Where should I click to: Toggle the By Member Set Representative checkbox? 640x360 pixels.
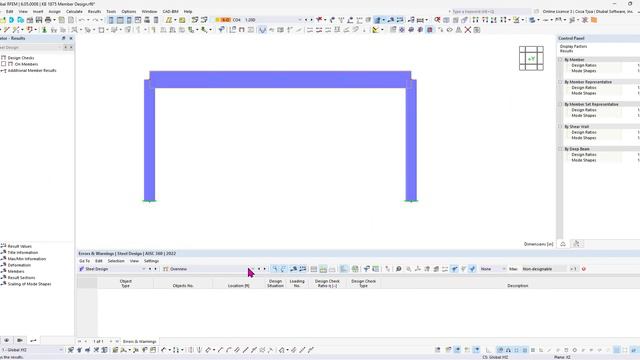(x=560, y=104)
